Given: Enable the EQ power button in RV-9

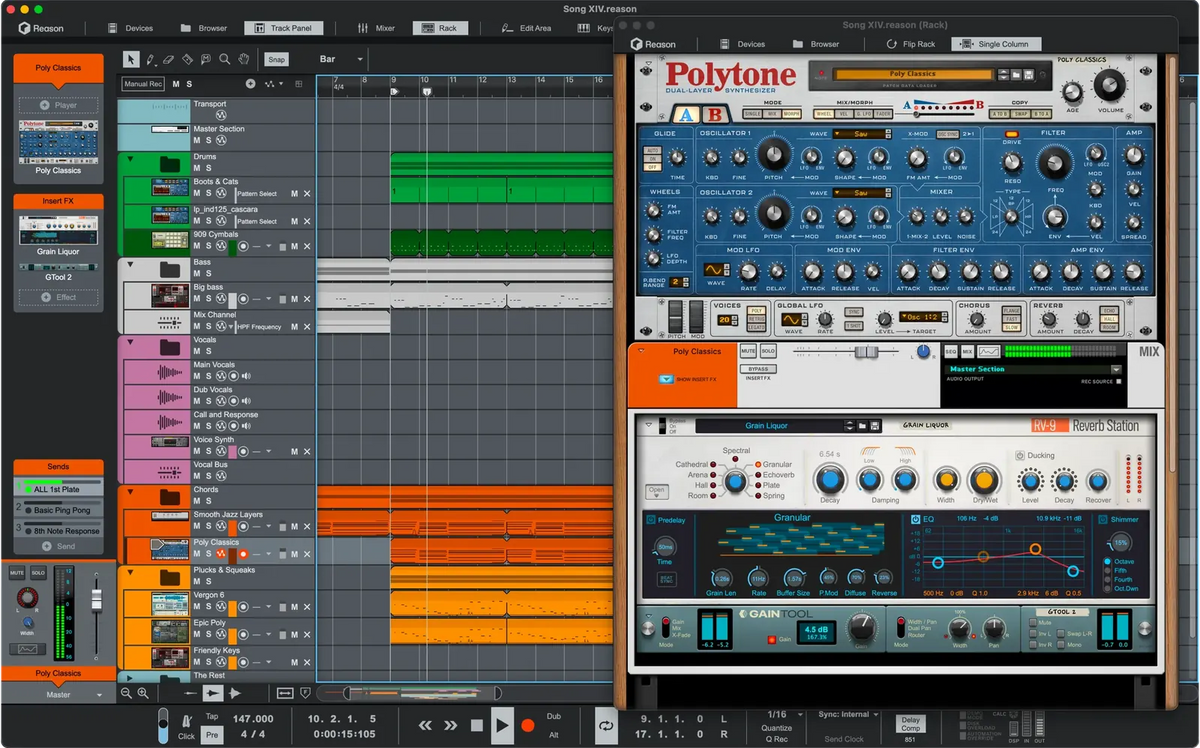Looking at the screenshot, I should [x=916, y=520].
